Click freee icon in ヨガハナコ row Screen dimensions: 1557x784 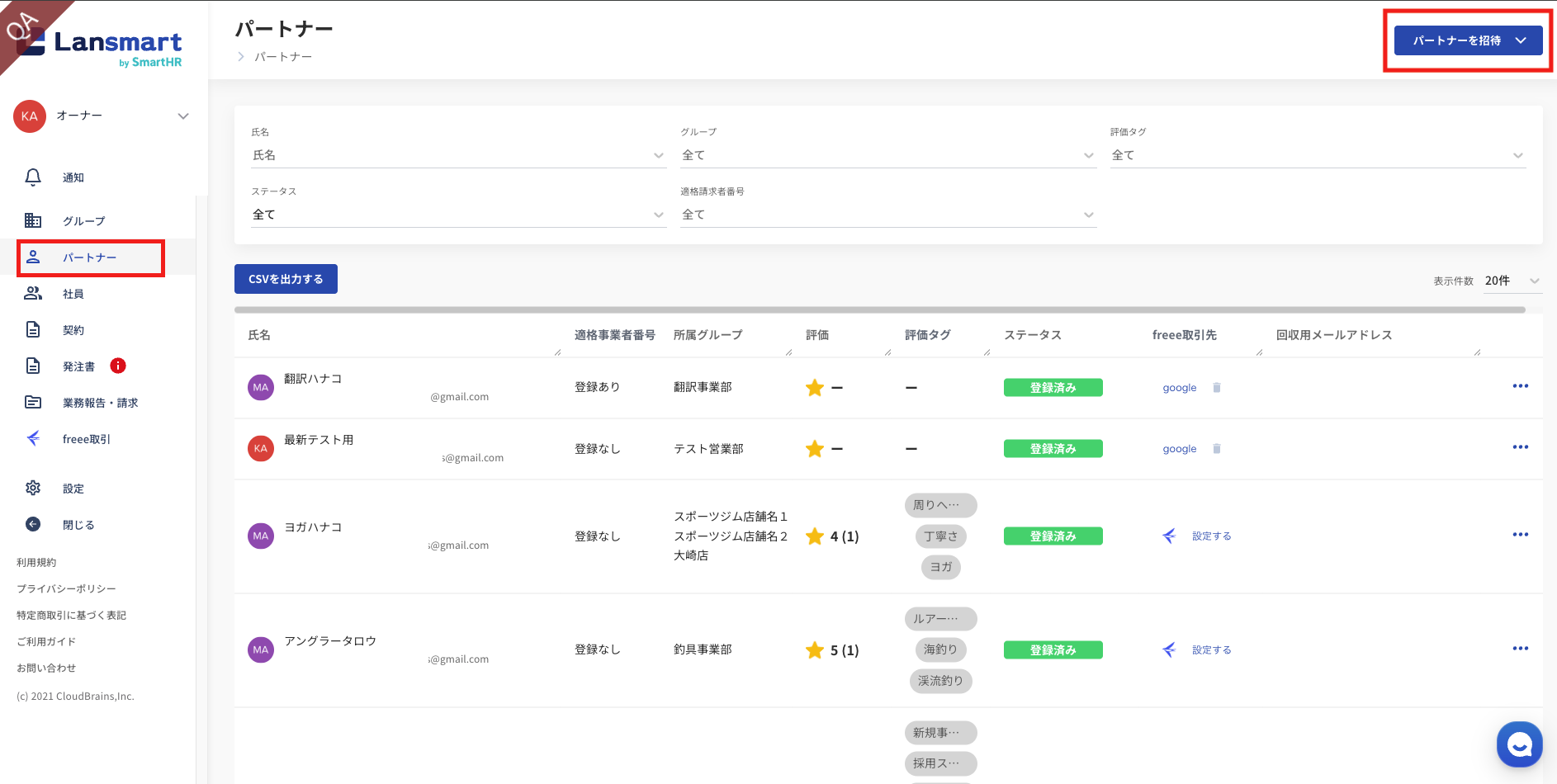click(1169, 536)
